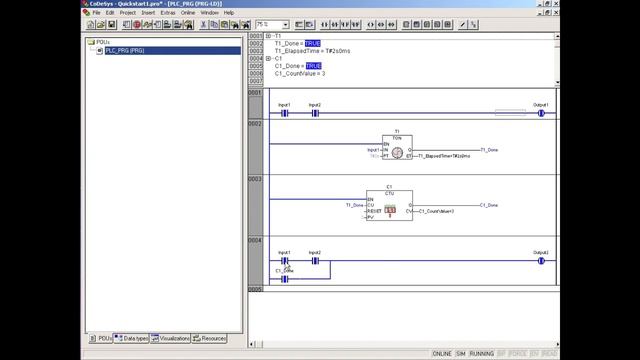
Task: Open the Help menu
Action: pos(229,13)
